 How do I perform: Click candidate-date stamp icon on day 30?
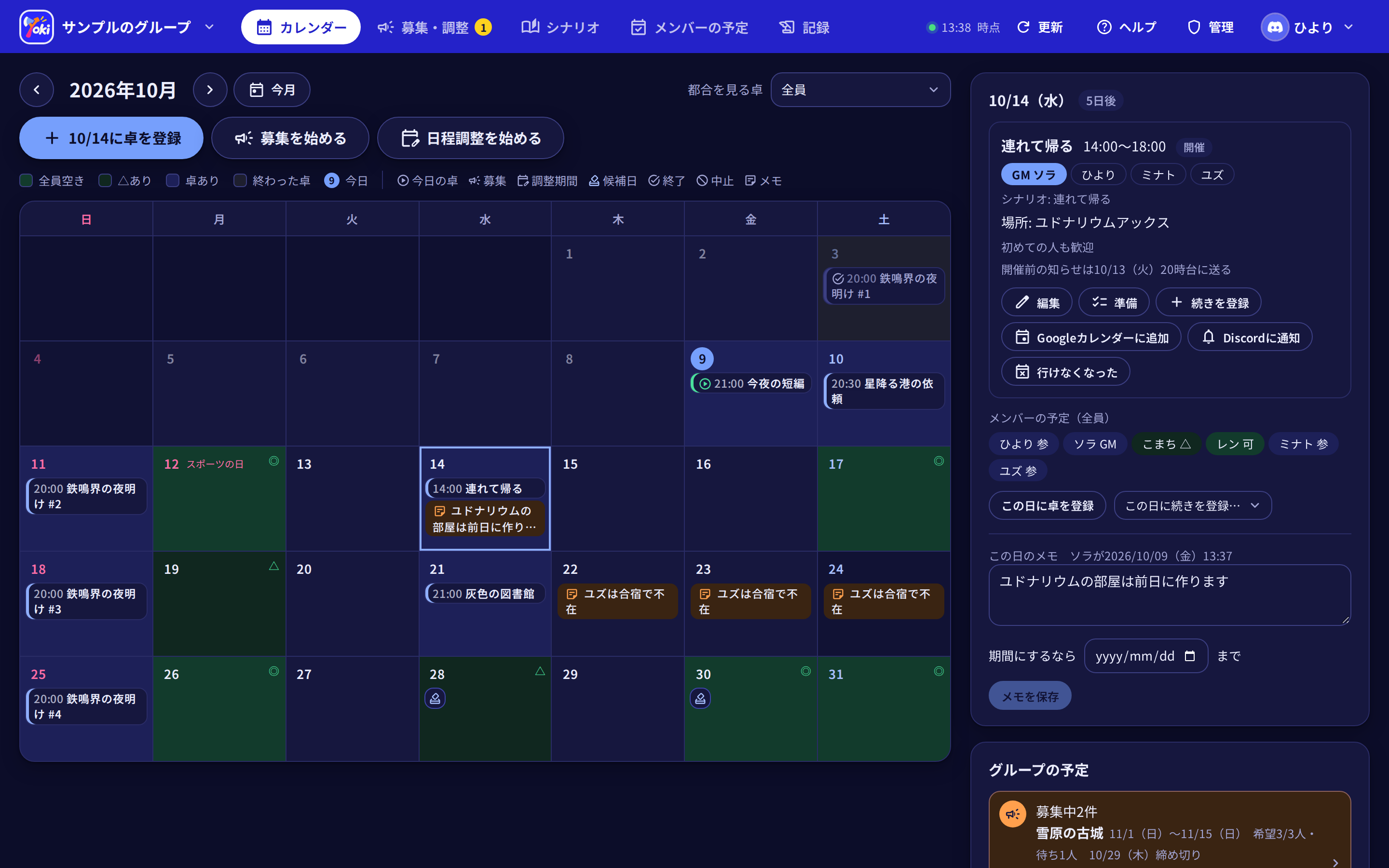[x=700, y=699]
